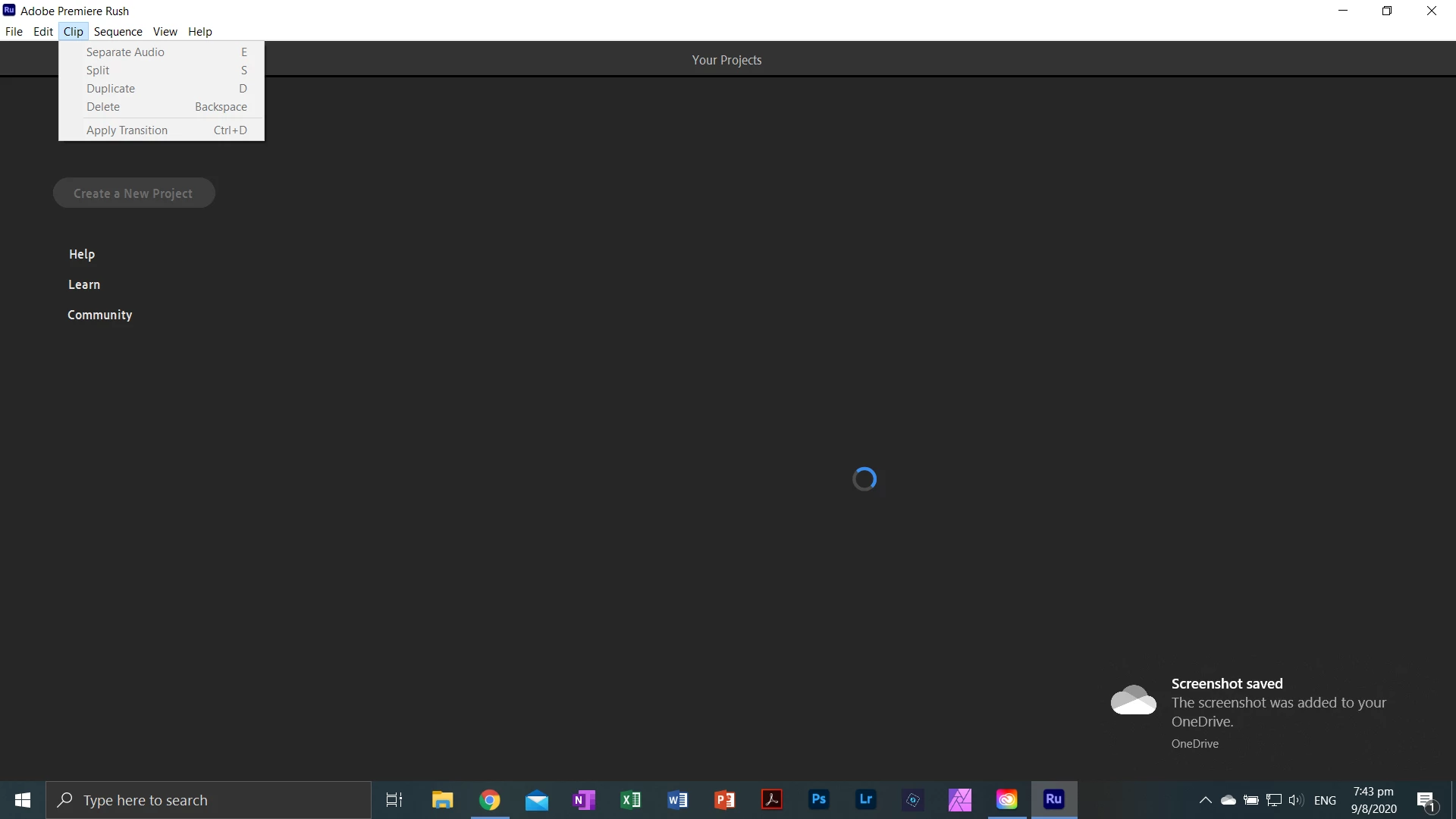The image size is (1456, 819).
Task: Open the Community link
Action: (99, 315)
